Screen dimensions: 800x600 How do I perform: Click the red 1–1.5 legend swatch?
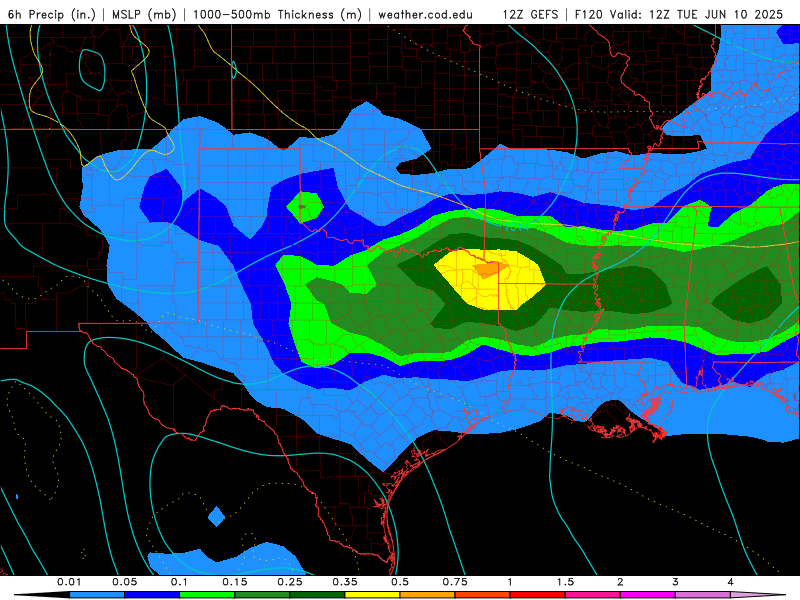point(538,595)
